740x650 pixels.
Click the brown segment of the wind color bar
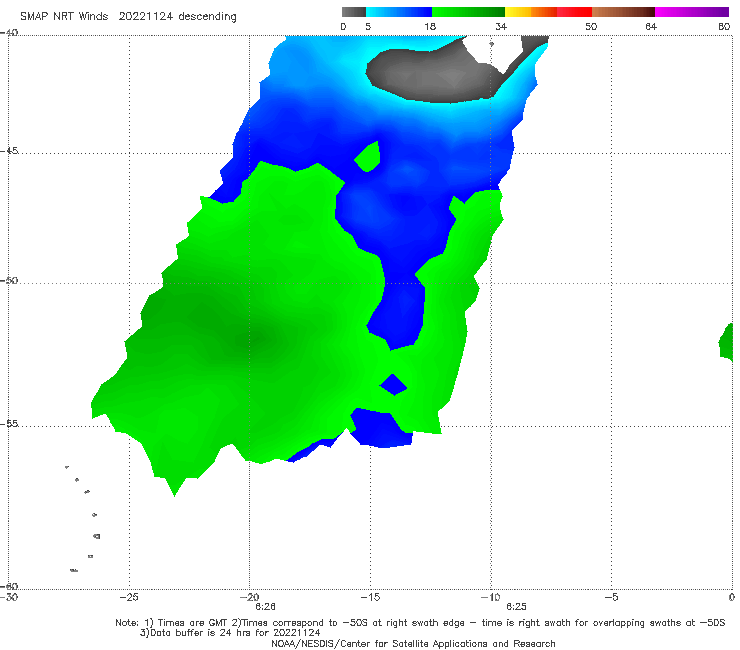pyautogui.click(x=623, y=12)
